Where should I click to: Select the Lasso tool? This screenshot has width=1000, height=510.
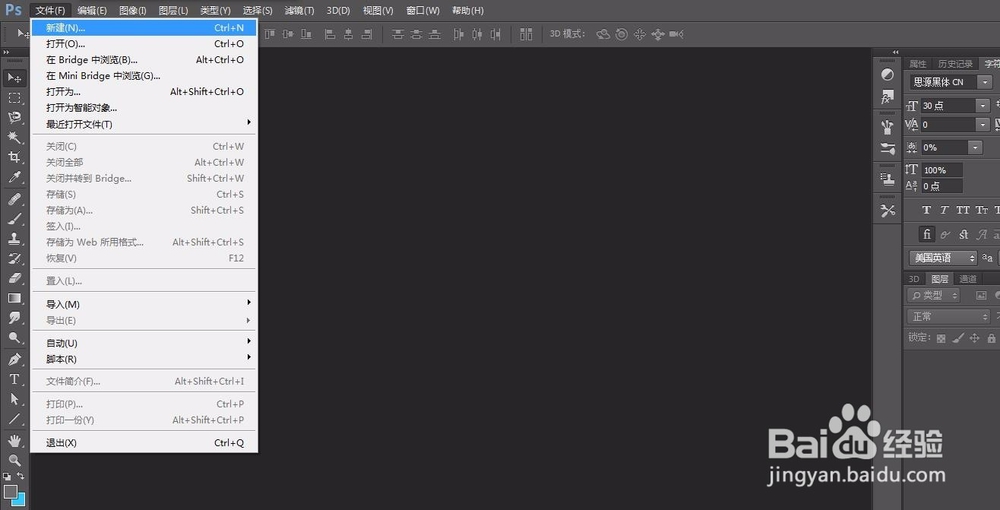click(x=14, y=118)
